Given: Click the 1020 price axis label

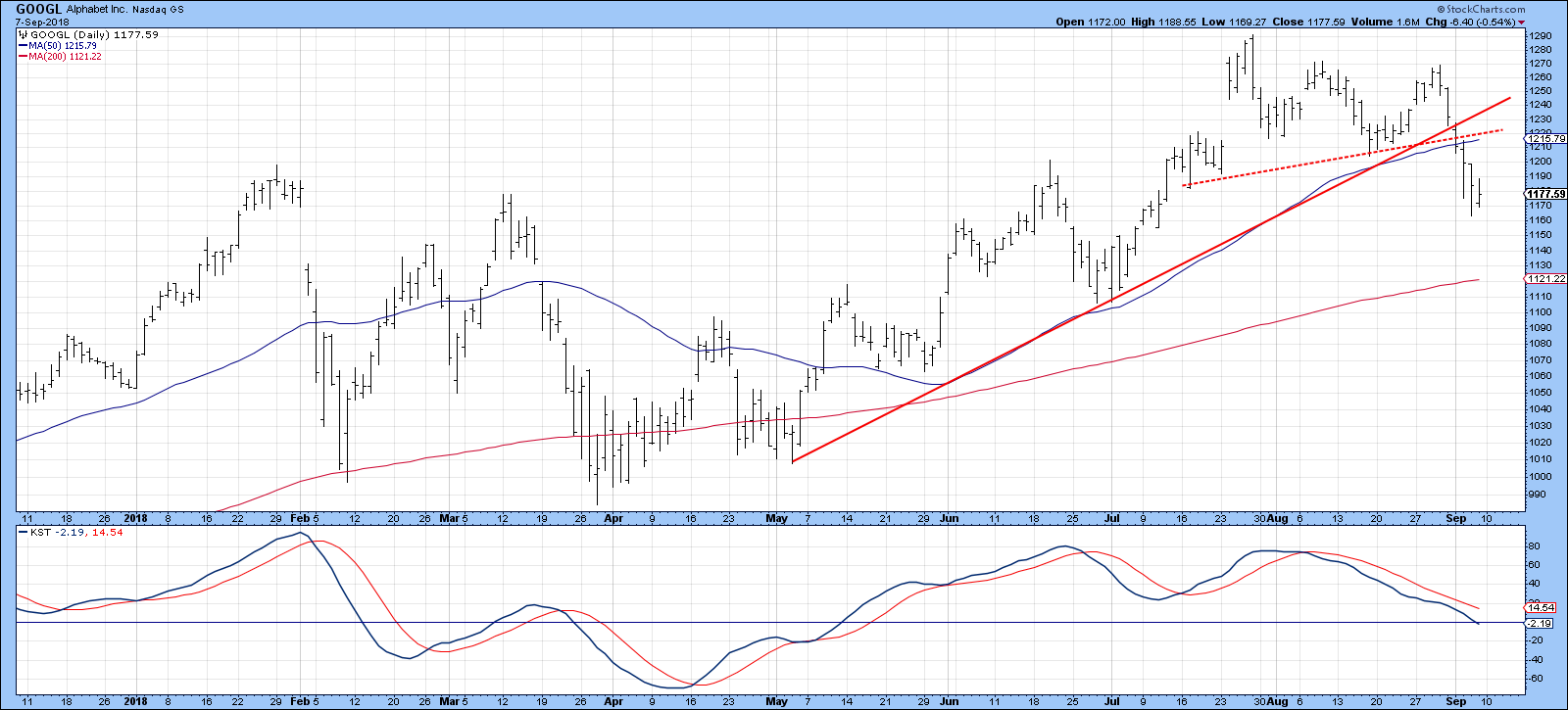Looking at the screenshot, I should 1542,443.
